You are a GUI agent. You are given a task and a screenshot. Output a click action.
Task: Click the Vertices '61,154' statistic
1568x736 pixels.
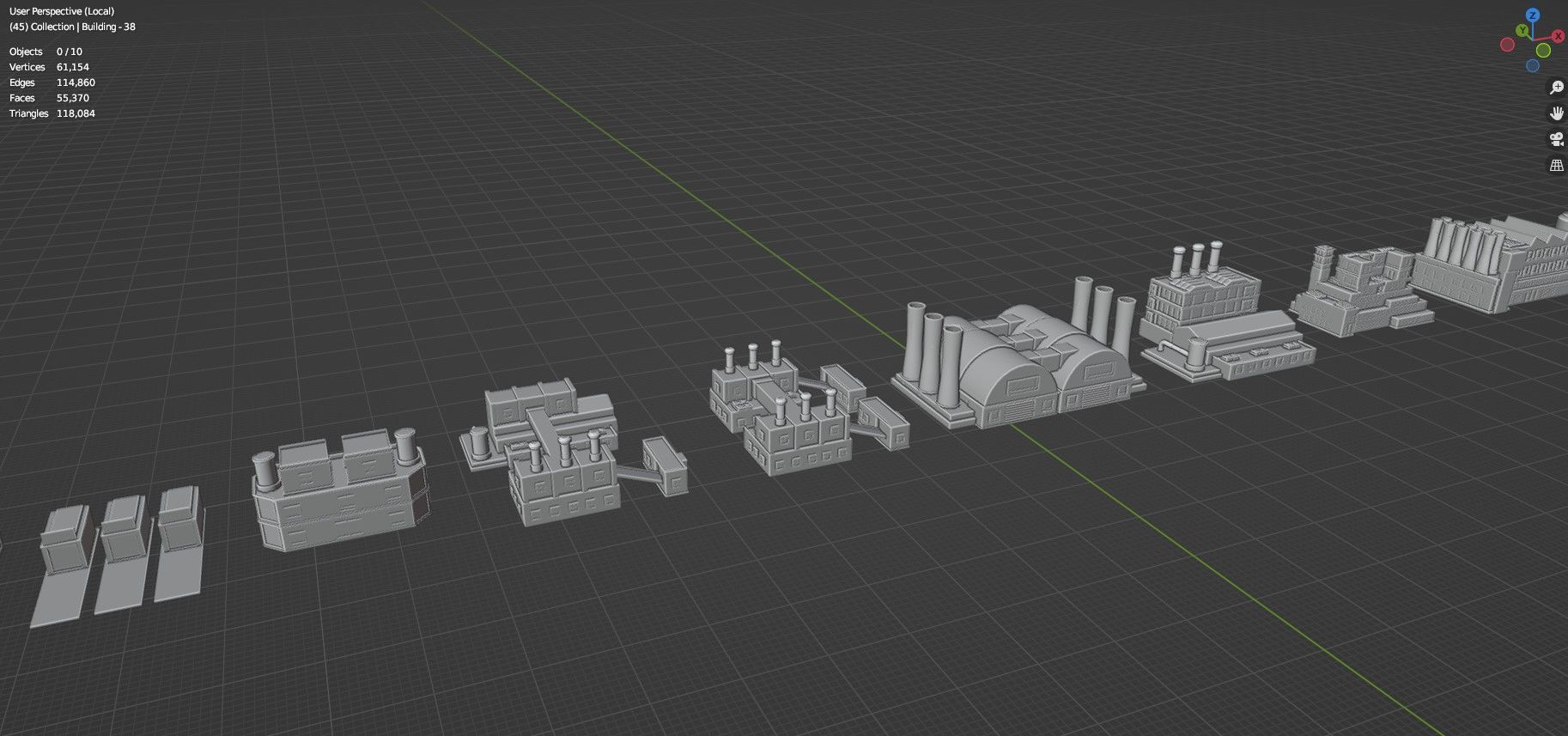click(x=73, y=67)
